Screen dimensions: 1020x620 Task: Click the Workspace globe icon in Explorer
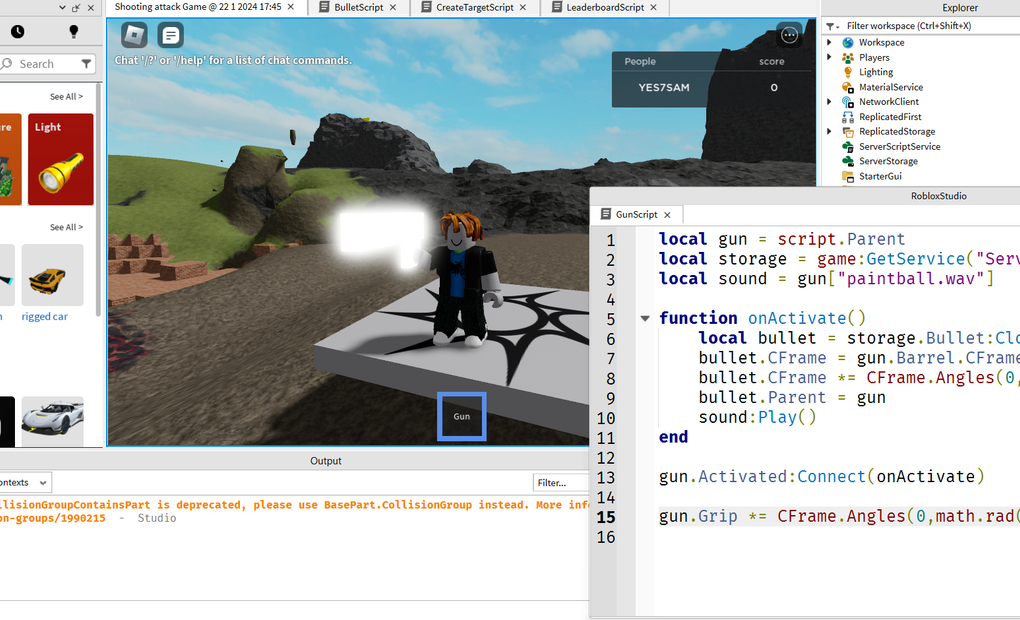click(x=848, y=42)
